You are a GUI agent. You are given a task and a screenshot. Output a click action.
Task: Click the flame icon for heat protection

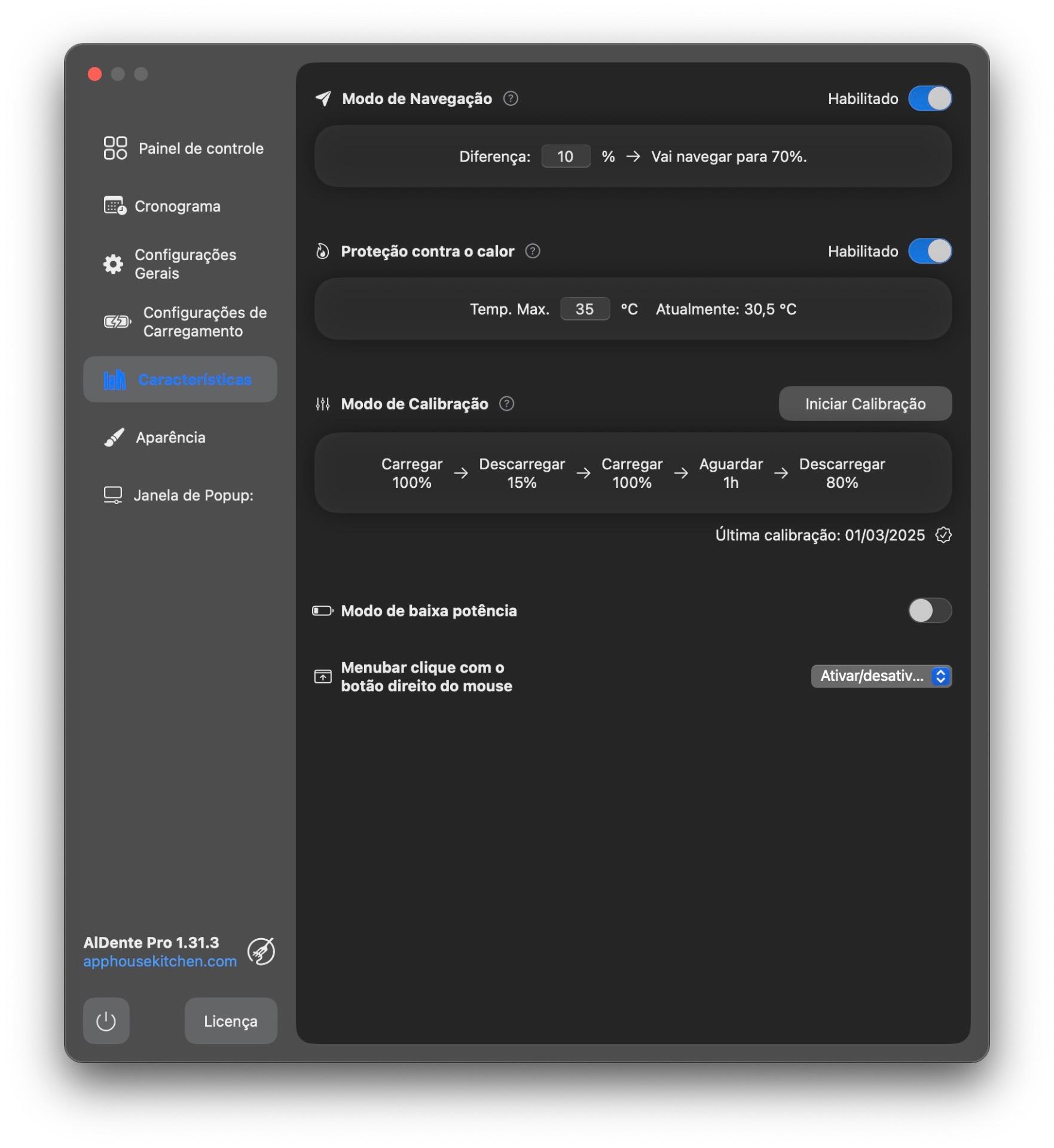(323, 252)
